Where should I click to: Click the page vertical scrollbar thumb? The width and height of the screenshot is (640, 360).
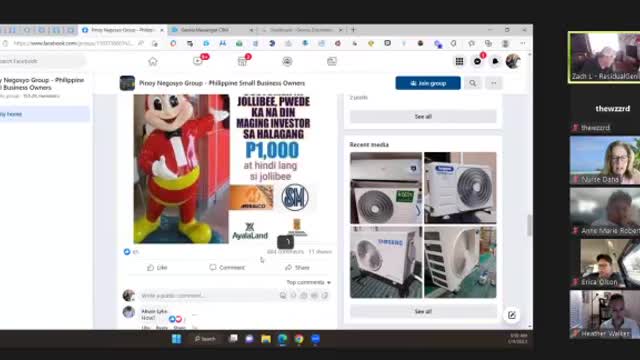point(529,225)
